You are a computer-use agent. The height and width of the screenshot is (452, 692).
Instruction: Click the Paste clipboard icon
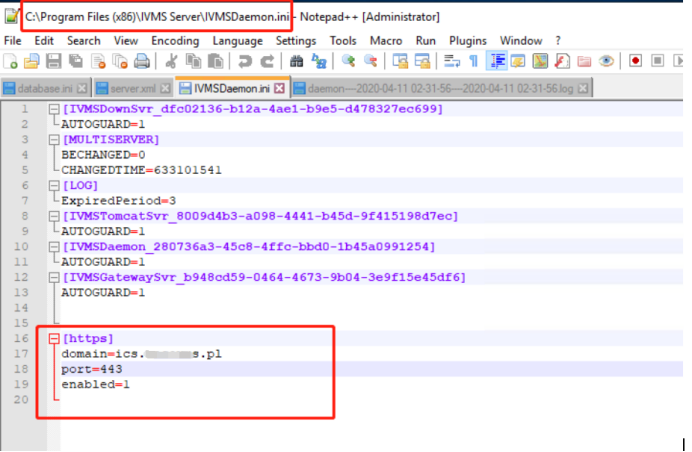[x=215, y=61]
